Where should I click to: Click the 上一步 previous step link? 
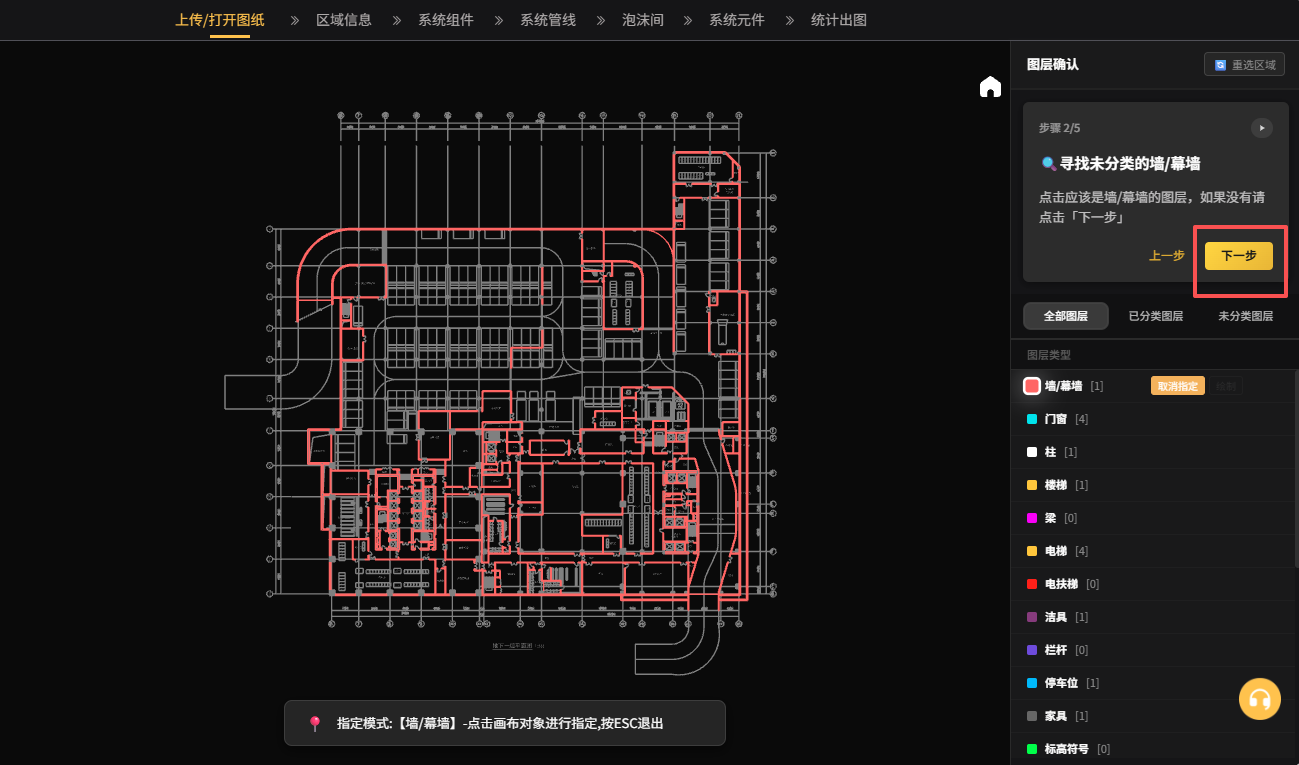pyautogui.click(x=1166, y=256)
